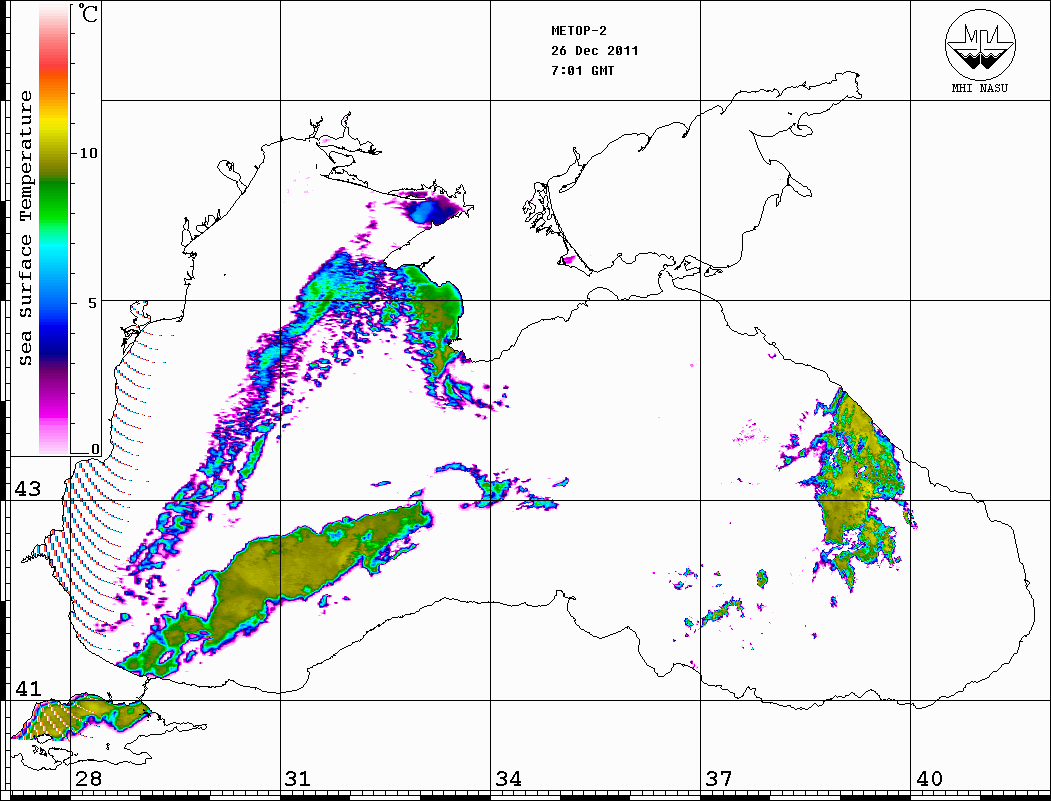This screenshot has height=801, width=1051.
Task: Click the longitude label '28'
Action: coord(88,778)
